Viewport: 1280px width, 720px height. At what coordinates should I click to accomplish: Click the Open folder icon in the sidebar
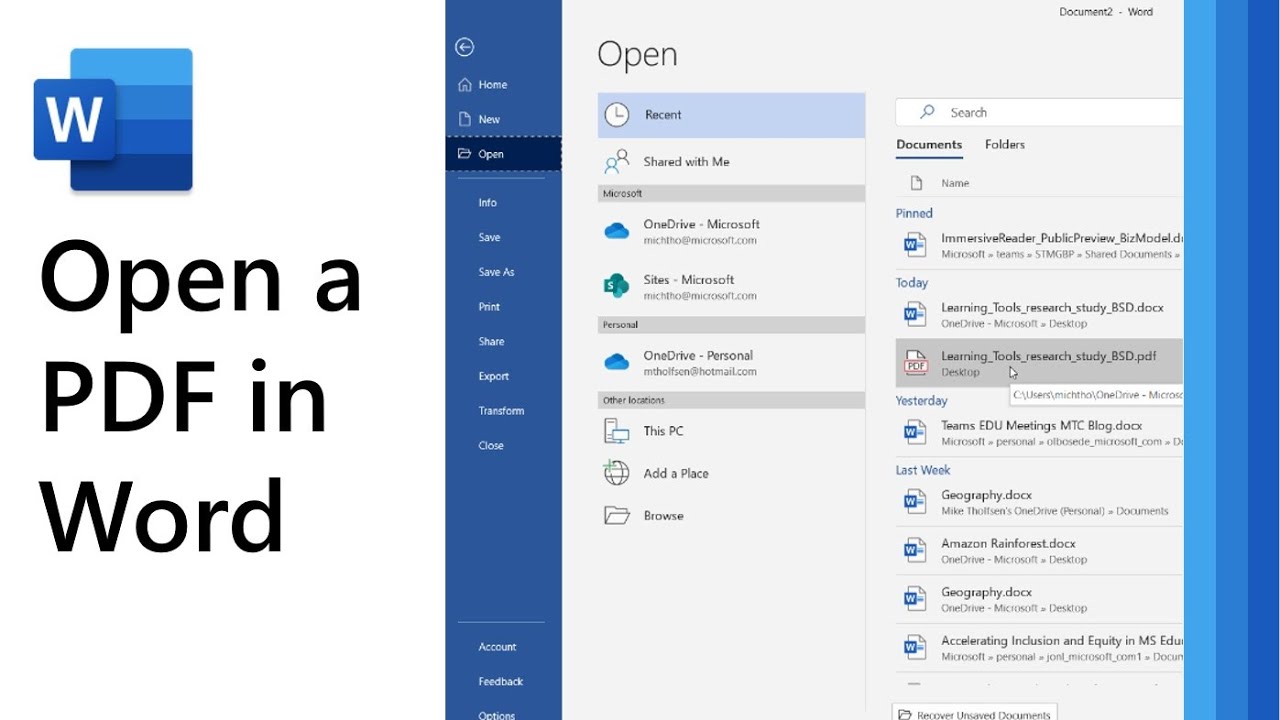click(464, 154)
